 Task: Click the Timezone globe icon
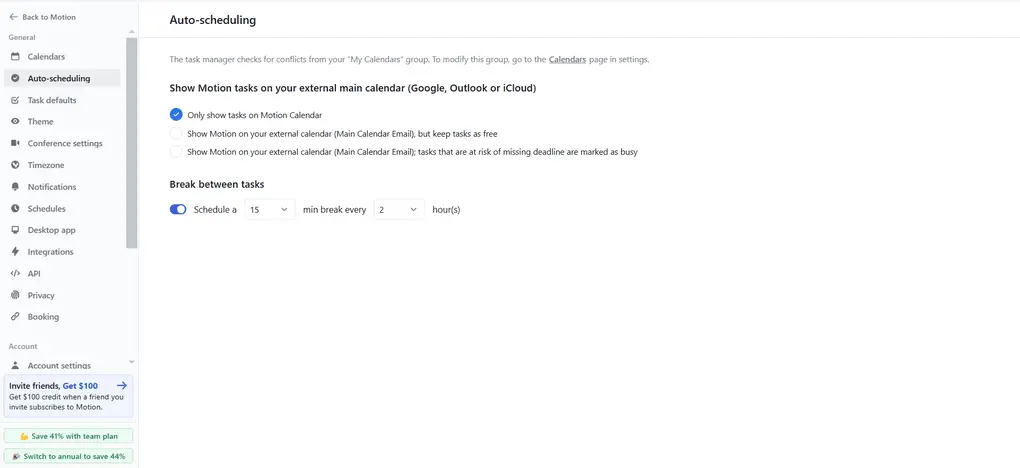pyautogui.click(x=15, y=165)
